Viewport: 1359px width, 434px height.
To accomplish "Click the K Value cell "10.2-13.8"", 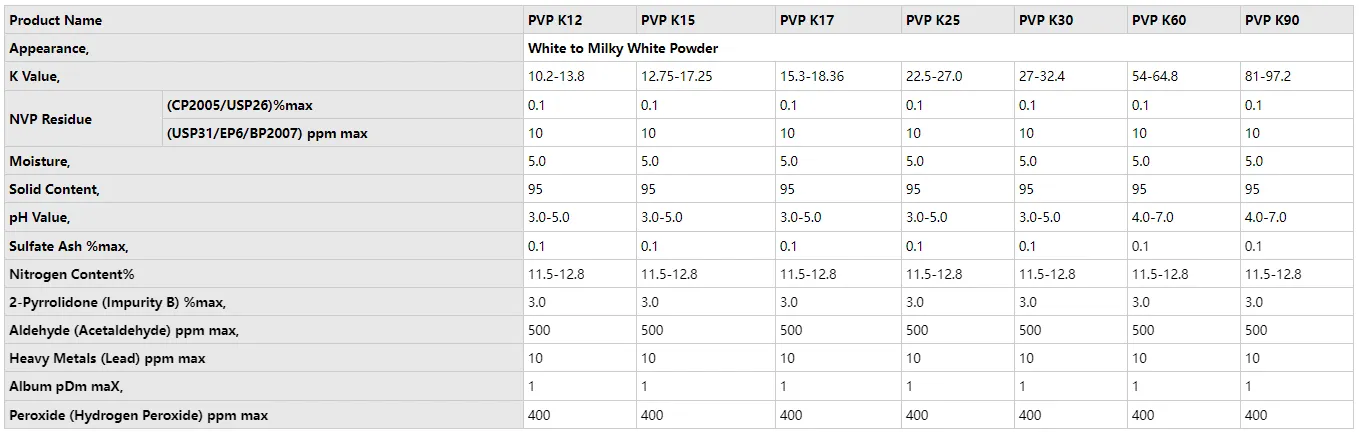I will pyautogui.click(x=556, y=76).
